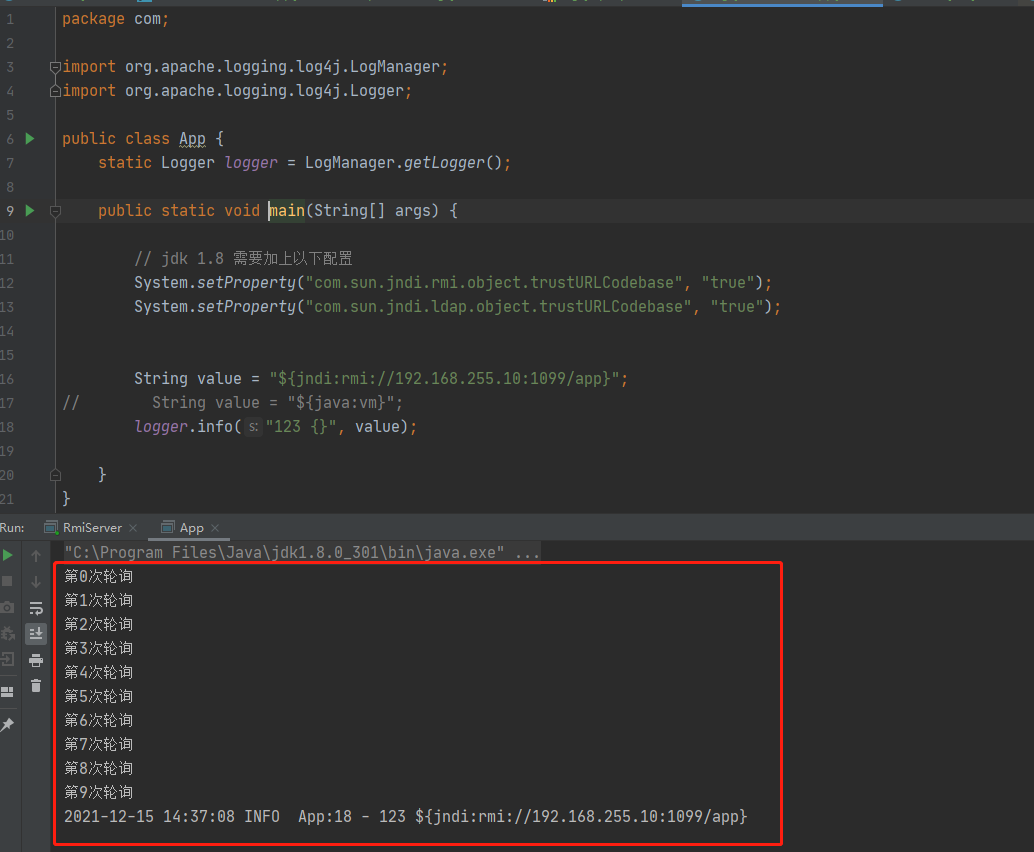Click the '第9次轮询' console line
The image size is (1034, 852).
click(98, 792)
